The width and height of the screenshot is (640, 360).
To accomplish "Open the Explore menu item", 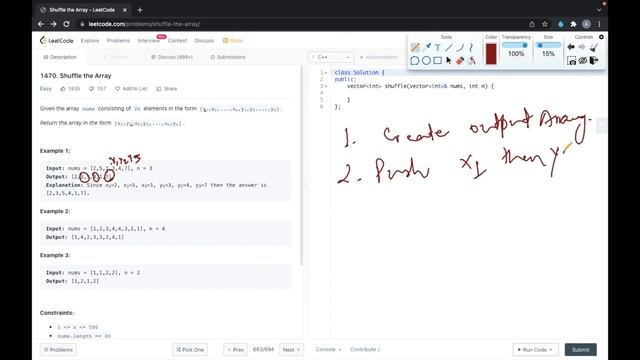I will pos(90,40).
